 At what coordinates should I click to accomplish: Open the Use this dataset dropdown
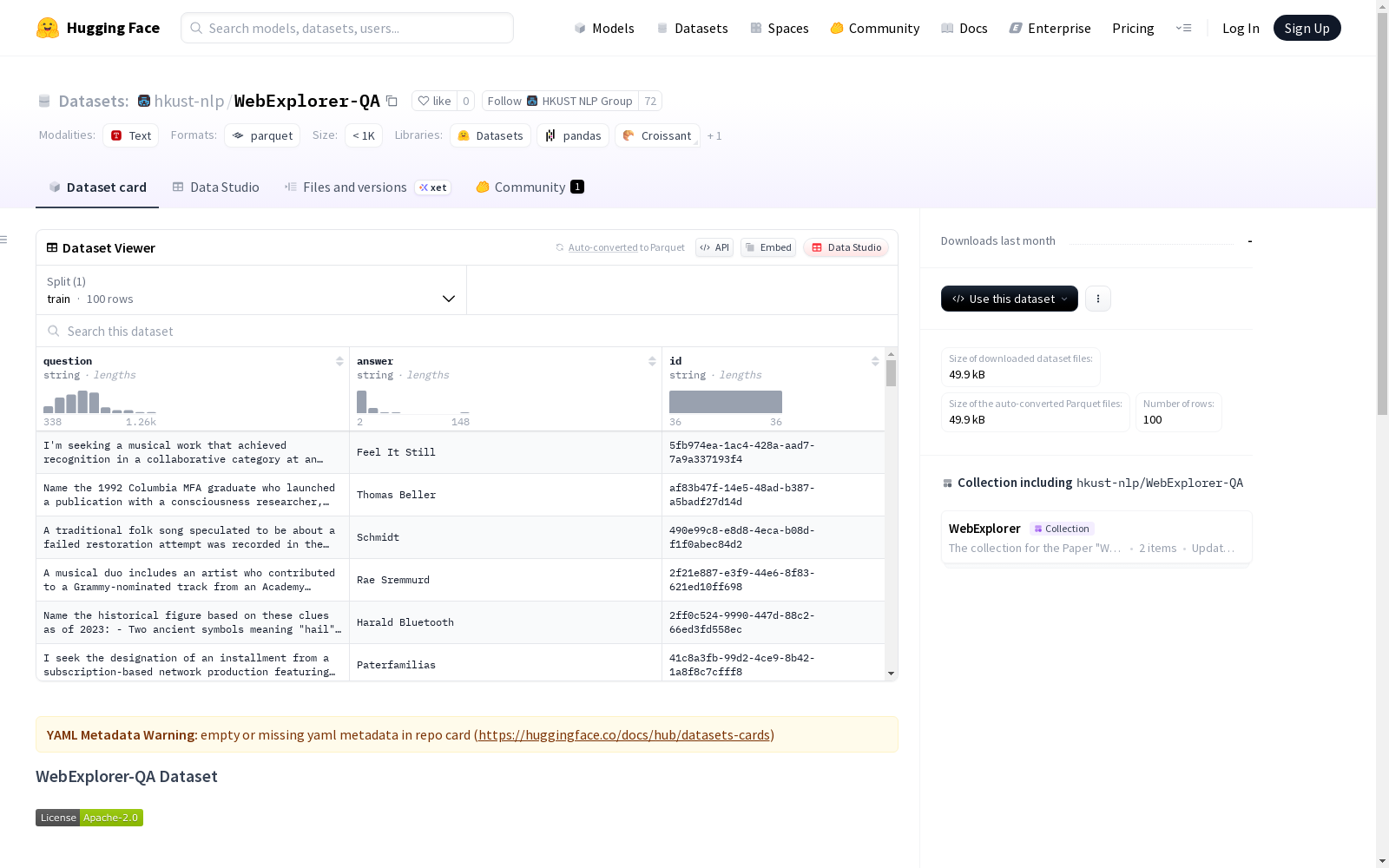1010,299
